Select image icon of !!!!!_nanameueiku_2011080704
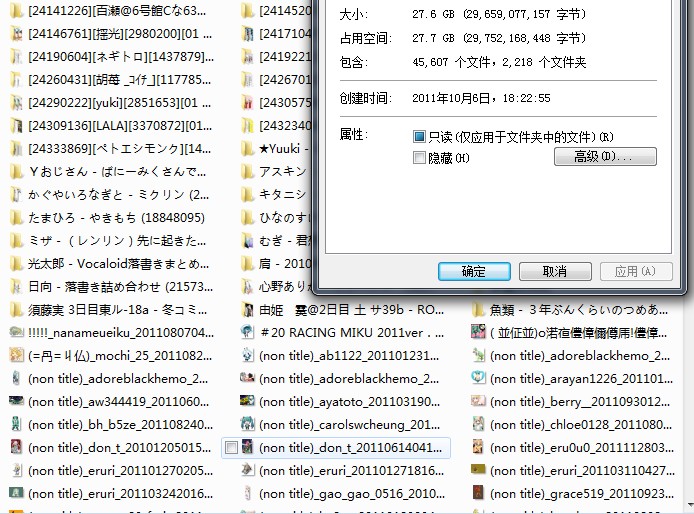 click(x=16, y=332)
